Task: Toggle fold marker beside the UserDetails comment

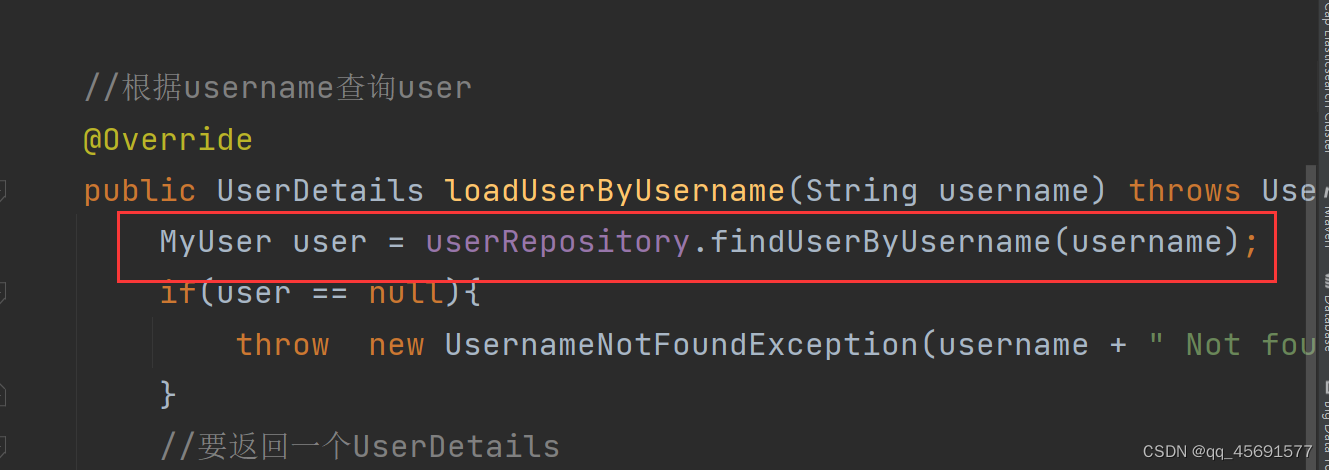Action: click(x=3, y=445)
